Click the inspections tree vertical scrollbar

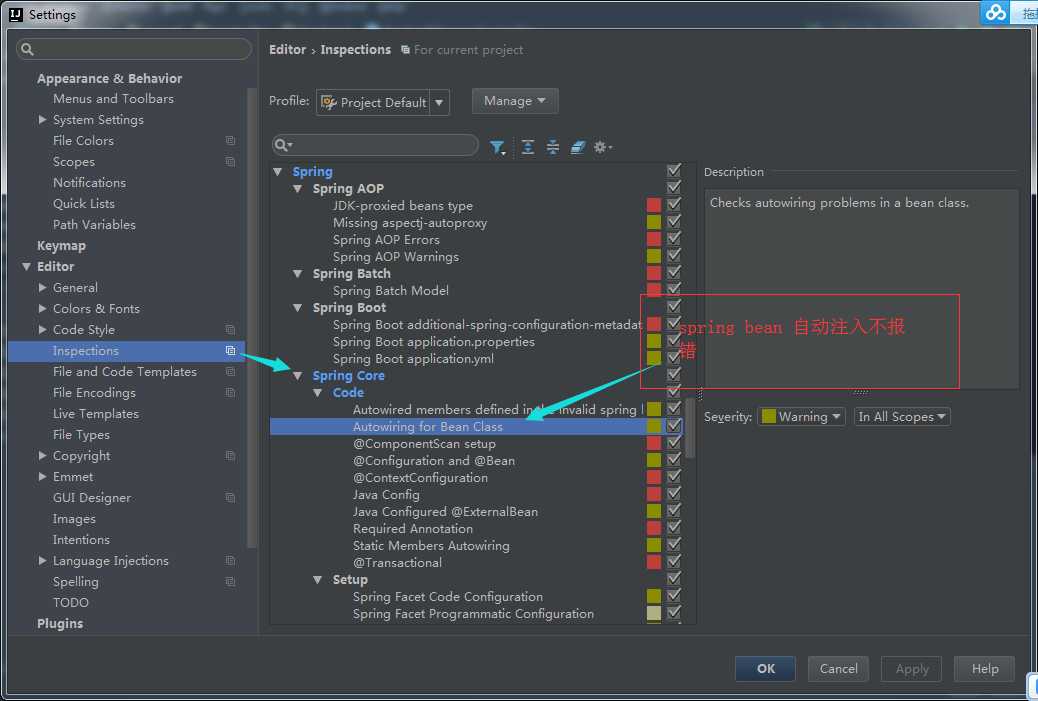[x=690, y=427]
